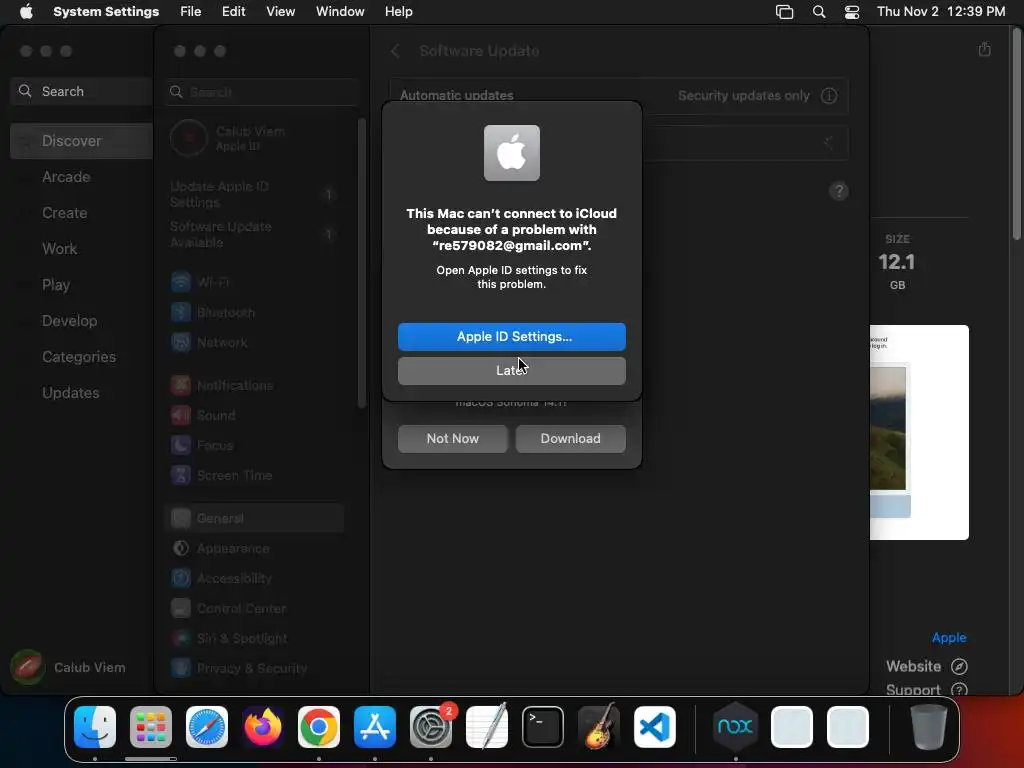
Task: Open Notifications settings icon
Action: (181, 385)
